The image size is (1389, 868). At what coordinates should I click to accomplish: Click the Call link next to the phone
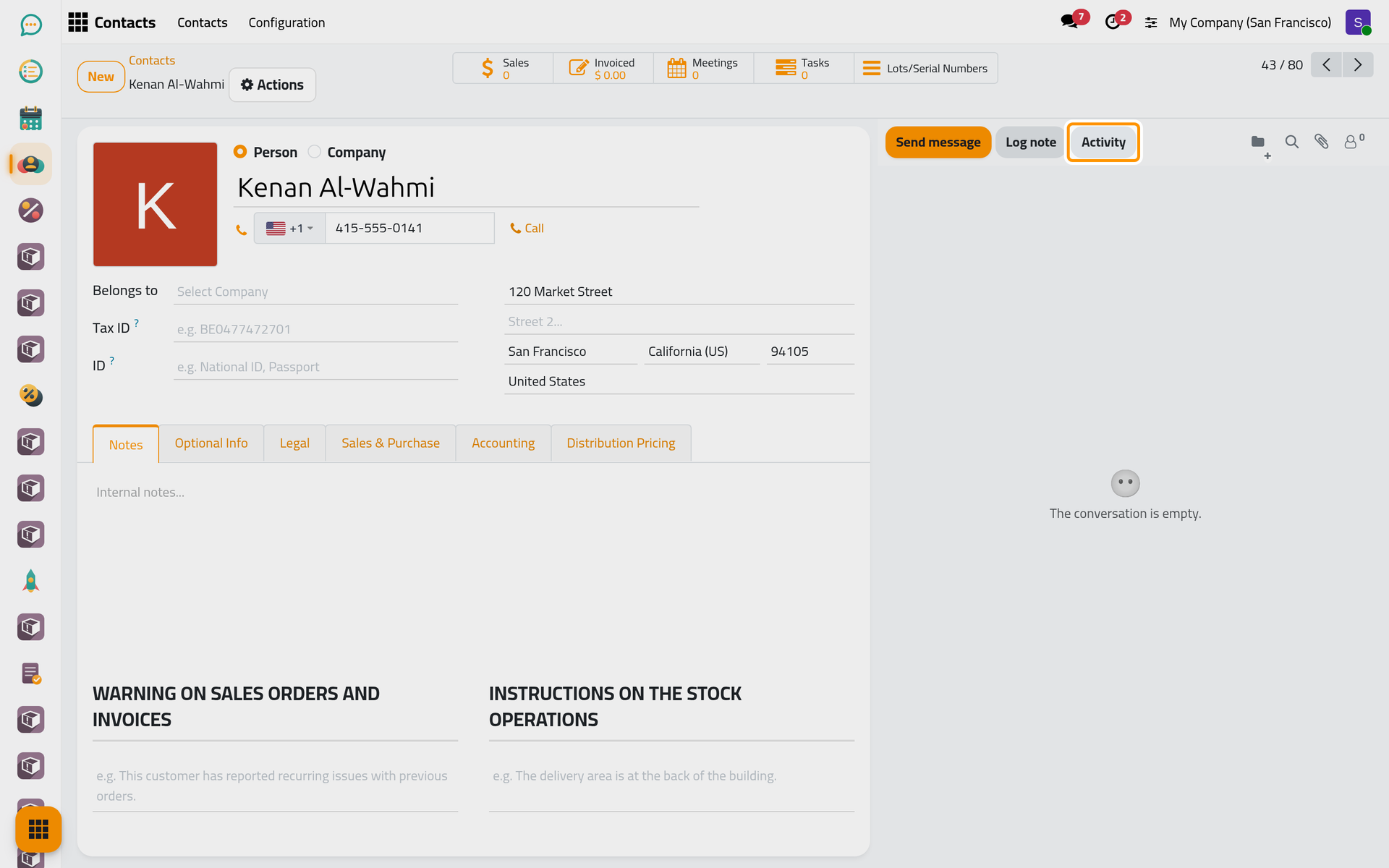pos(527,229)
